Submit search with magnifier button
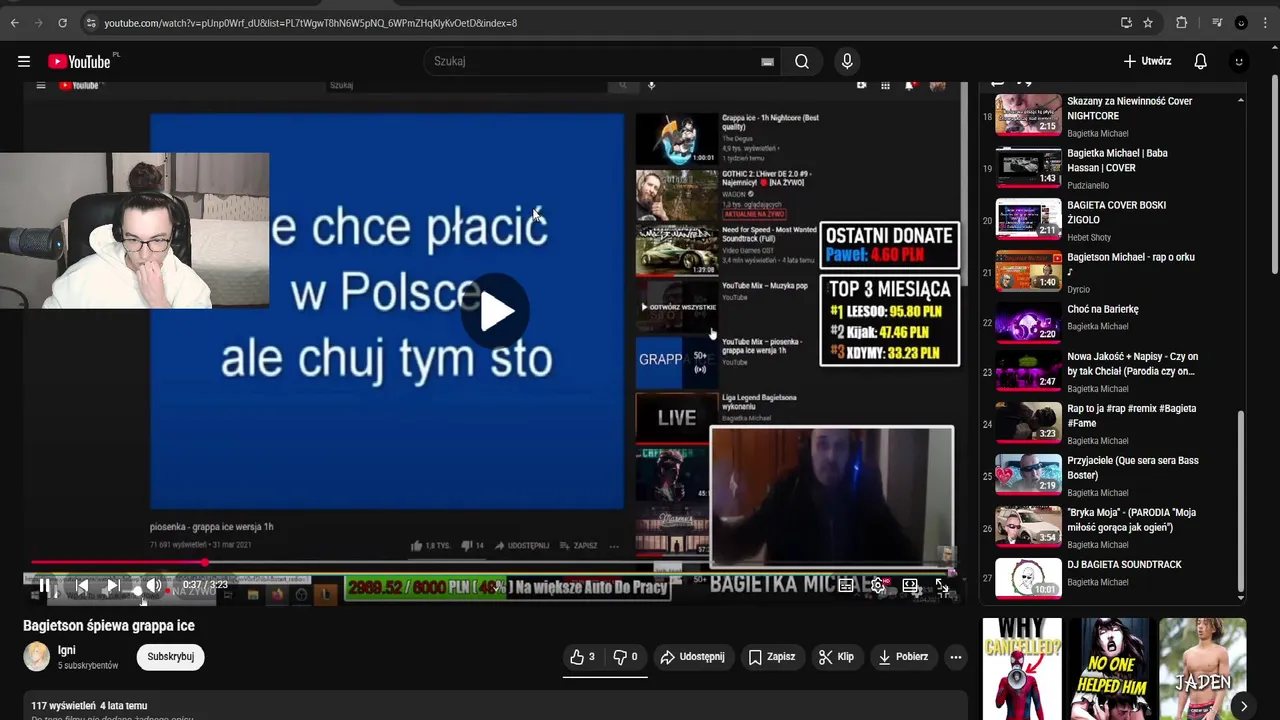 802,61
